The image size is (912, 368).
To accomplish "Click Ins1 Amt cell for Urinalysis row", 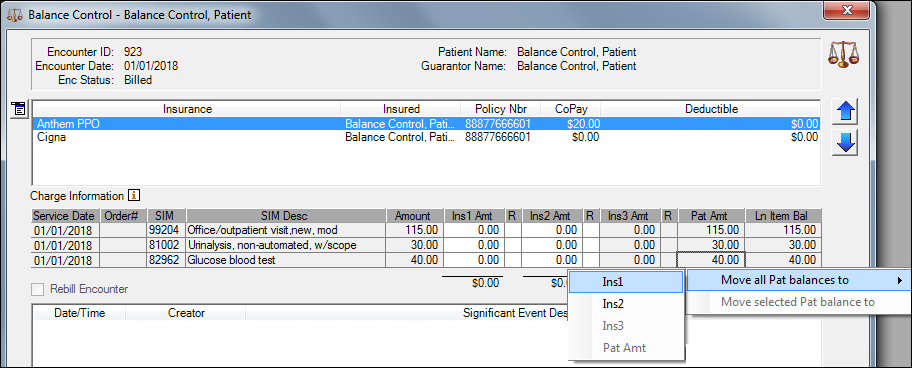I will pyautogui.click(x=474, y=245).
